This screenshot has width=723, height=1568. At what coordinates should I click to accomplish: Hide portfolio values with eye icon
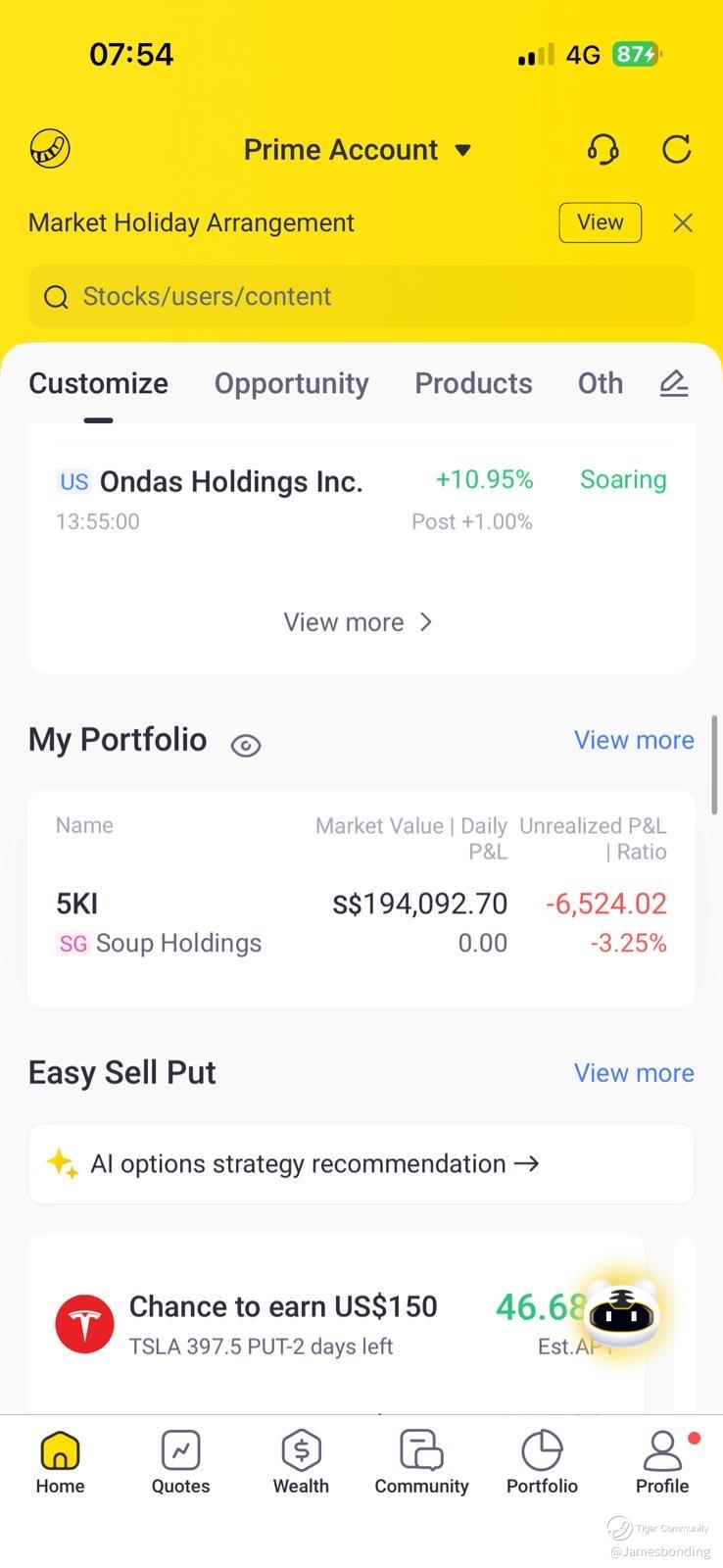(x=246, y=746)
